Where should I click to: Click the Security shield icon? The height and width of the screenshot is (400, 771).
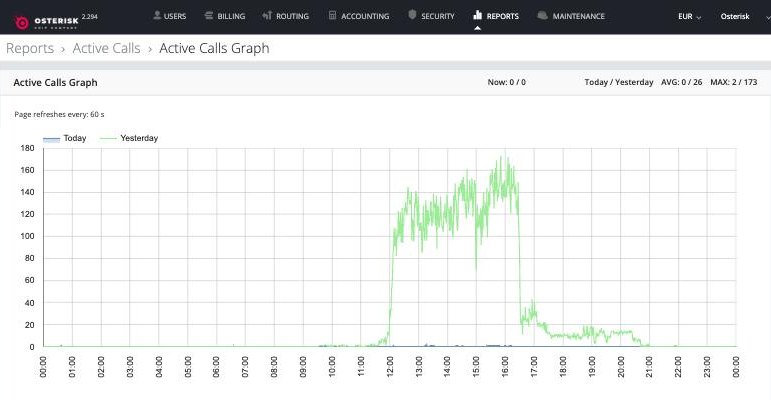(x=413, y=15)
